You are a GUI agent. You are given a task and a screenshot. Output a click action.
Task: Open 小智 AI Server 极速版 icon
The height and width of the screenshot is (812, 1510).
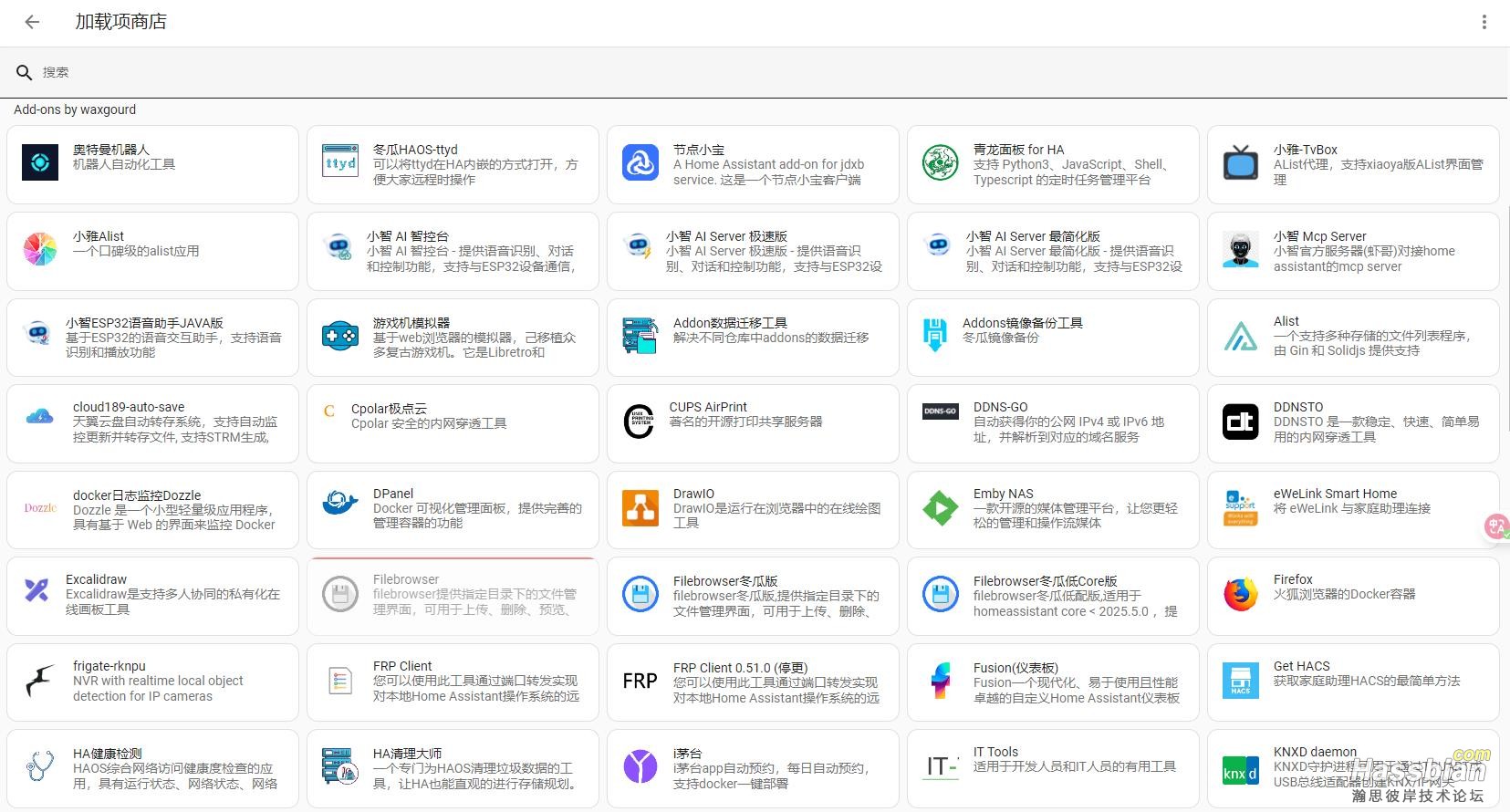point(638,246)
